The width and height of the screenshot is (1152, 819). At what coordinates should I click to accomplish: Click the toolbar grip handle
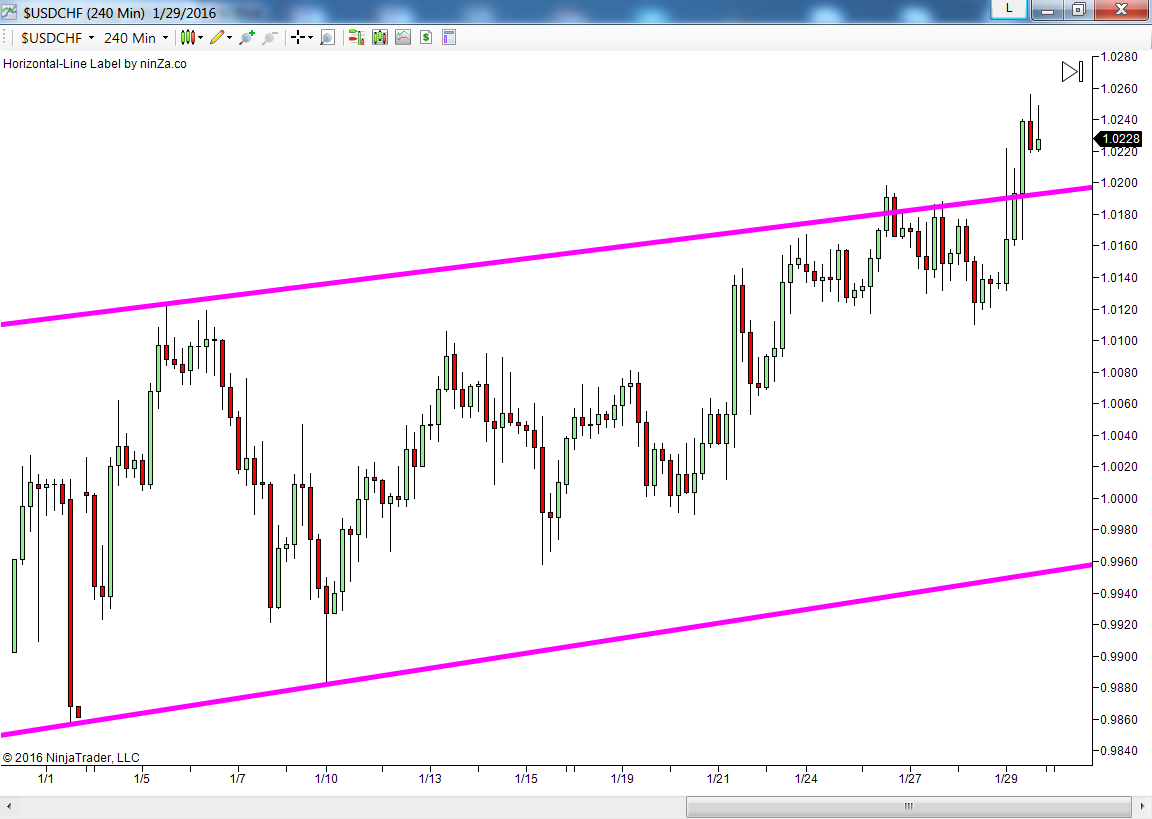(x=6, y=38)
